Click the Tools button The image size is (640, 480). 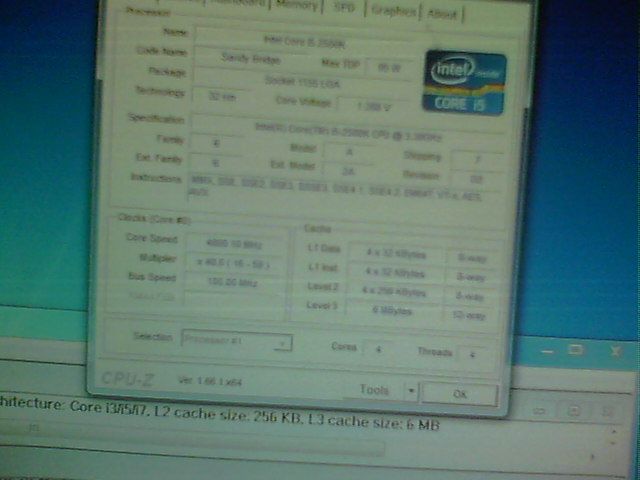point(373,390)
